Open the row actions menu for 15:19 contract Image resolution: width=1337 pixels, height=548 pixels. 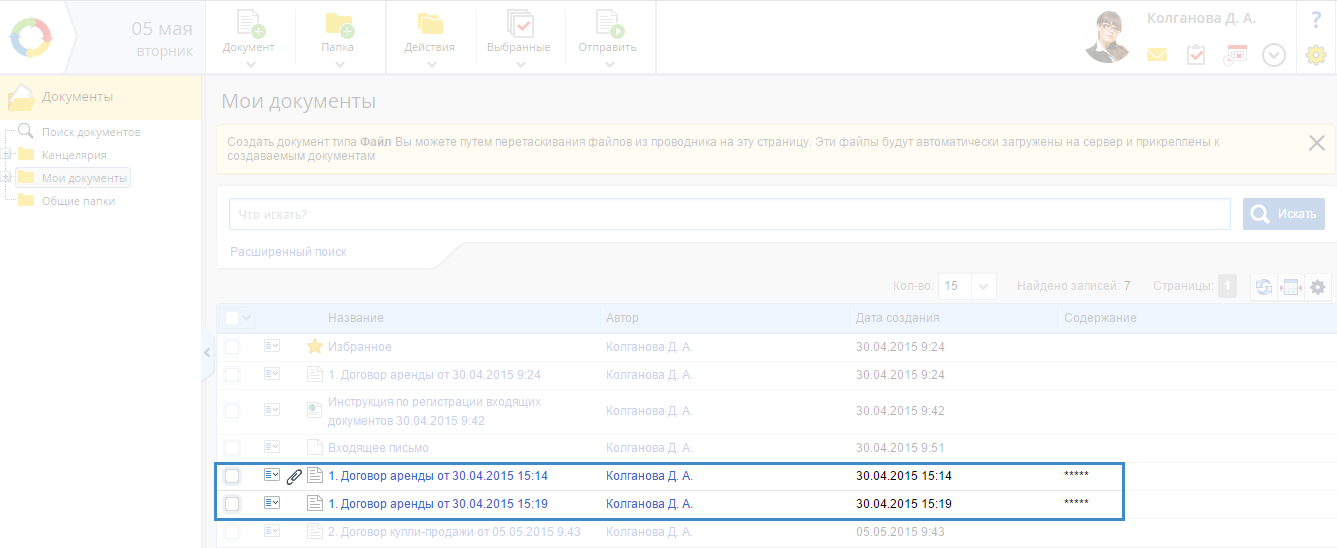(271, 503)
